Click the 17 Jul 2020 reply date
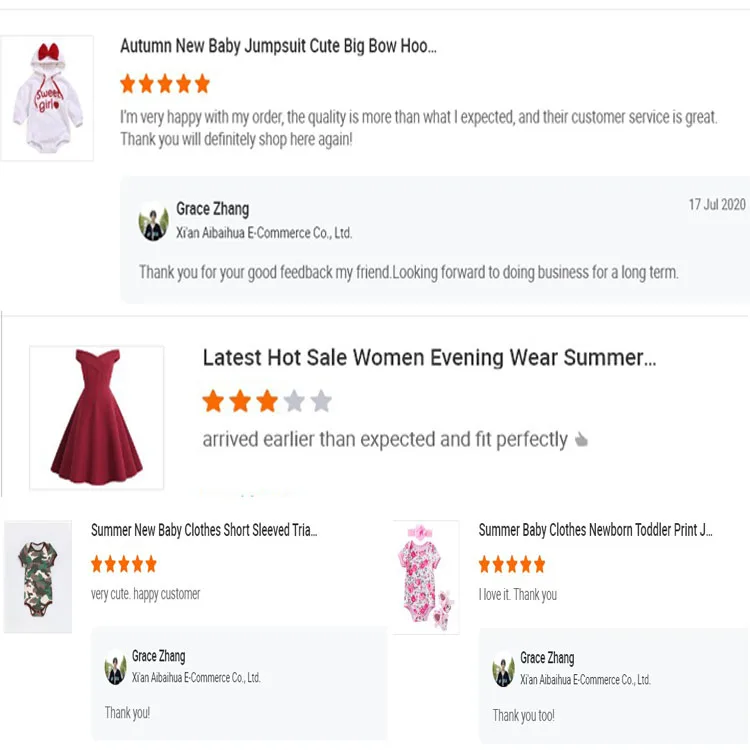Screen dimensions: 750x750 point(716,205)
